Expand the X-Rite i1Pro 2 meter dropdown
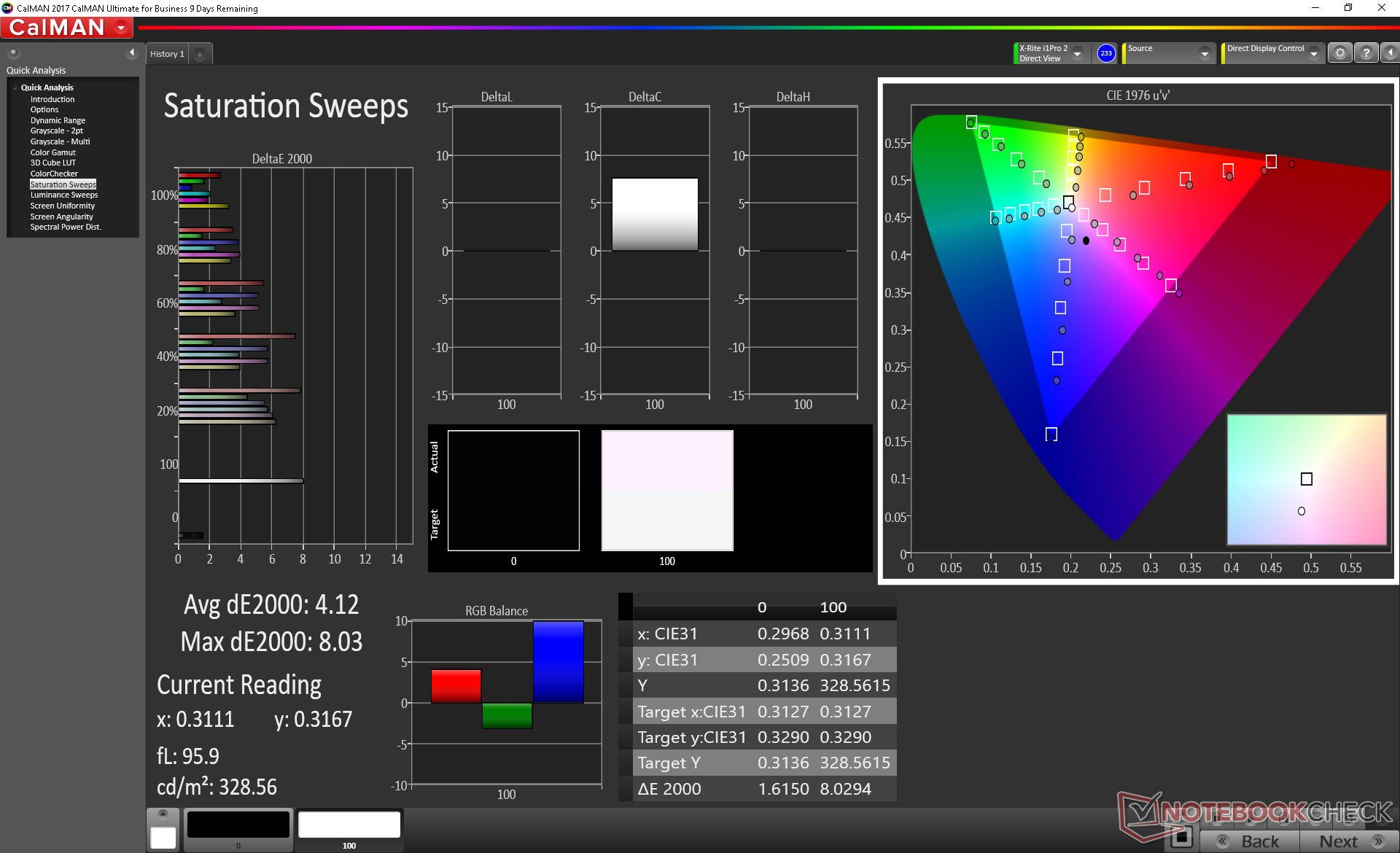 1077,53
